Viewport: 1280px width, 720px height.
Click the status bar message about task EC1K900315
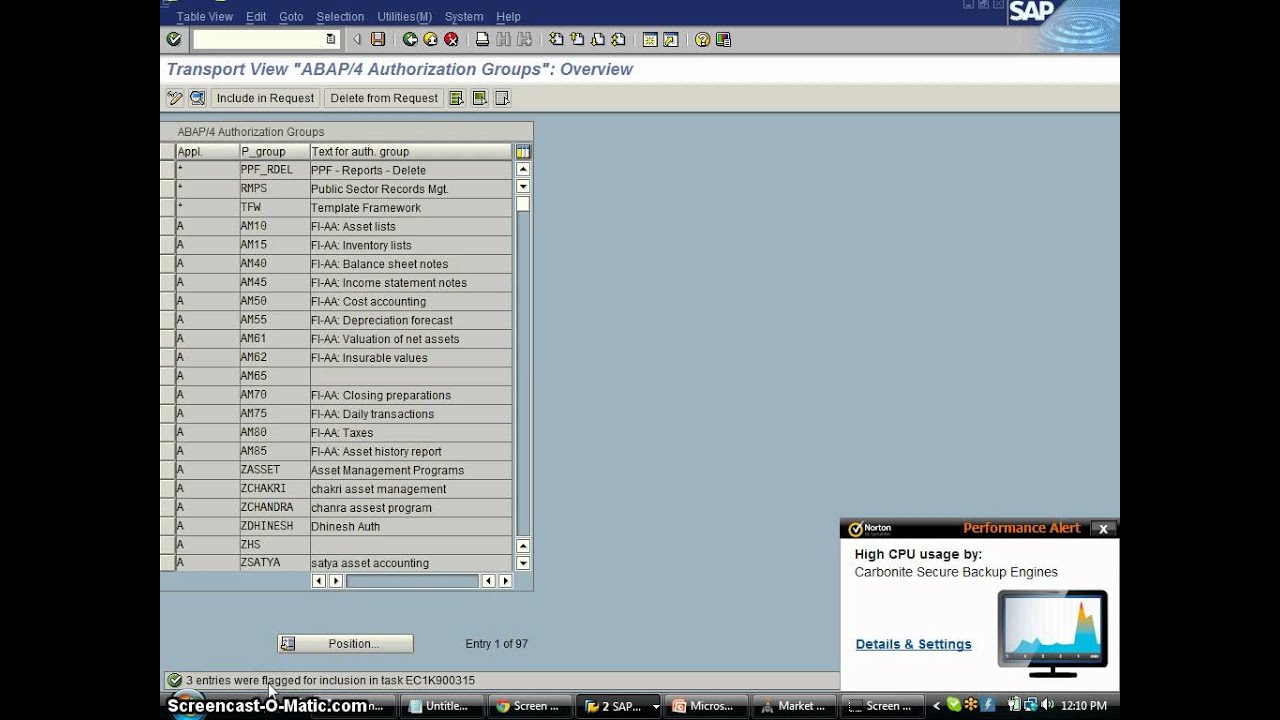click(330, 680)
